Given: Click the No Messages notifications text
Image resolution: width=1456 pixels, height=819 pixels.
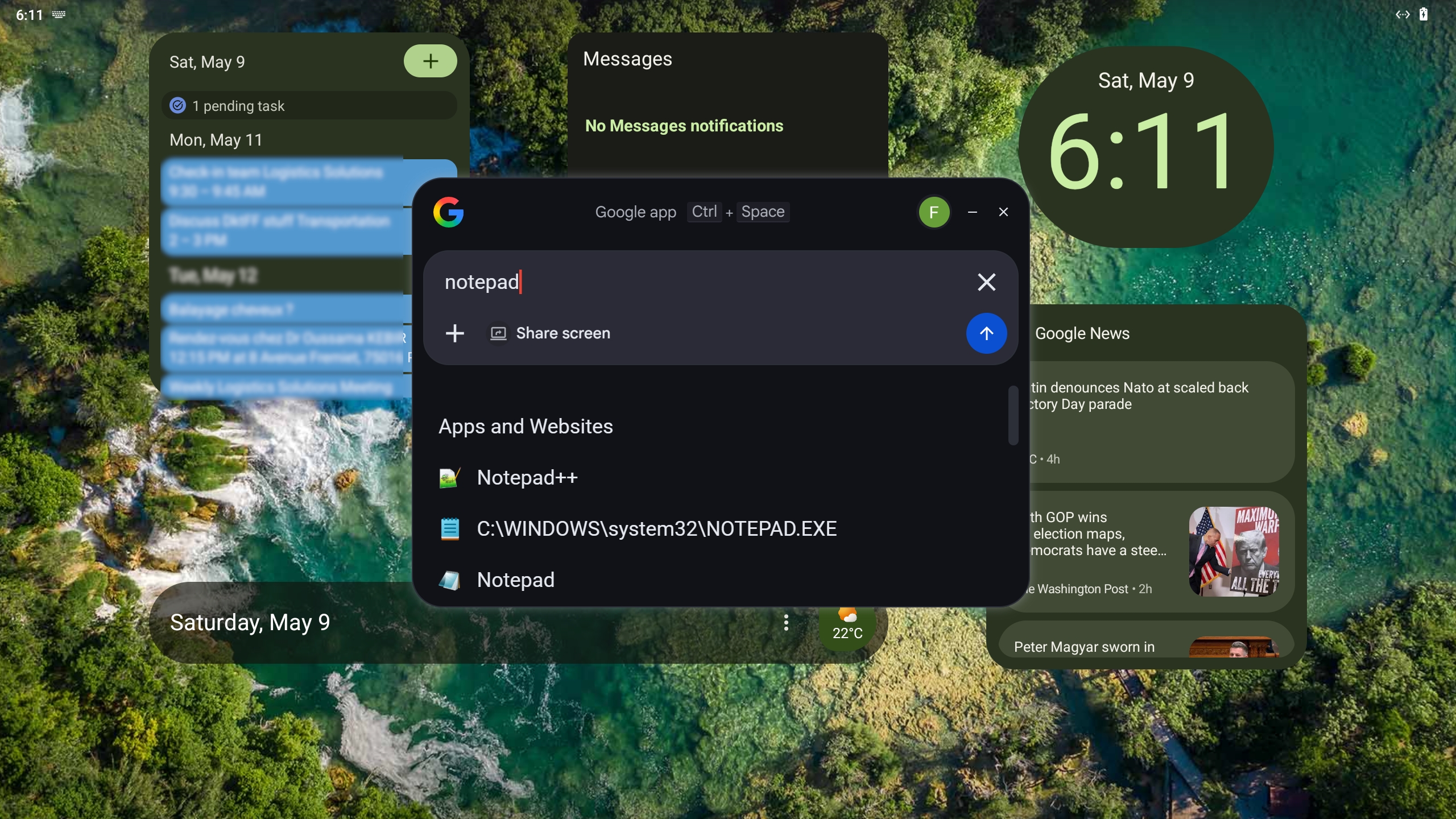Looking at the screenshot, I should (x=684, y=126).
